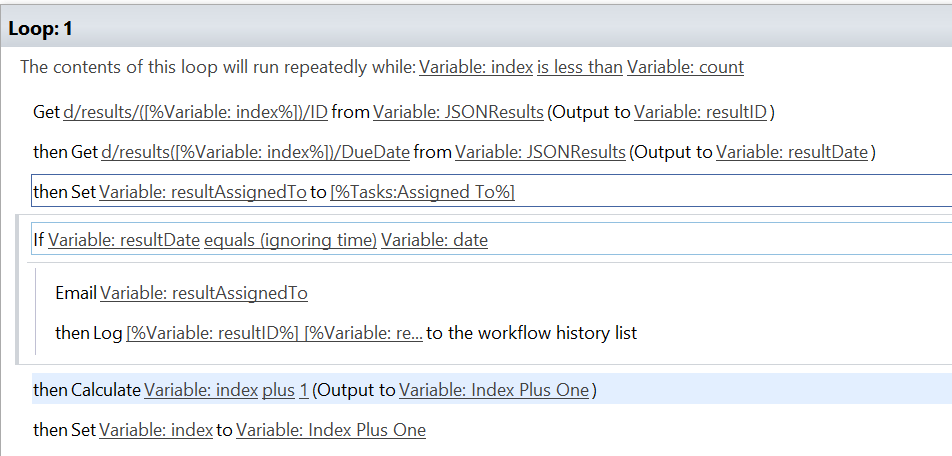Click "Variable: Index Plus One" output in Calculate
The width and height of the screenshot is (952, 456).
(x=494, y=390)
